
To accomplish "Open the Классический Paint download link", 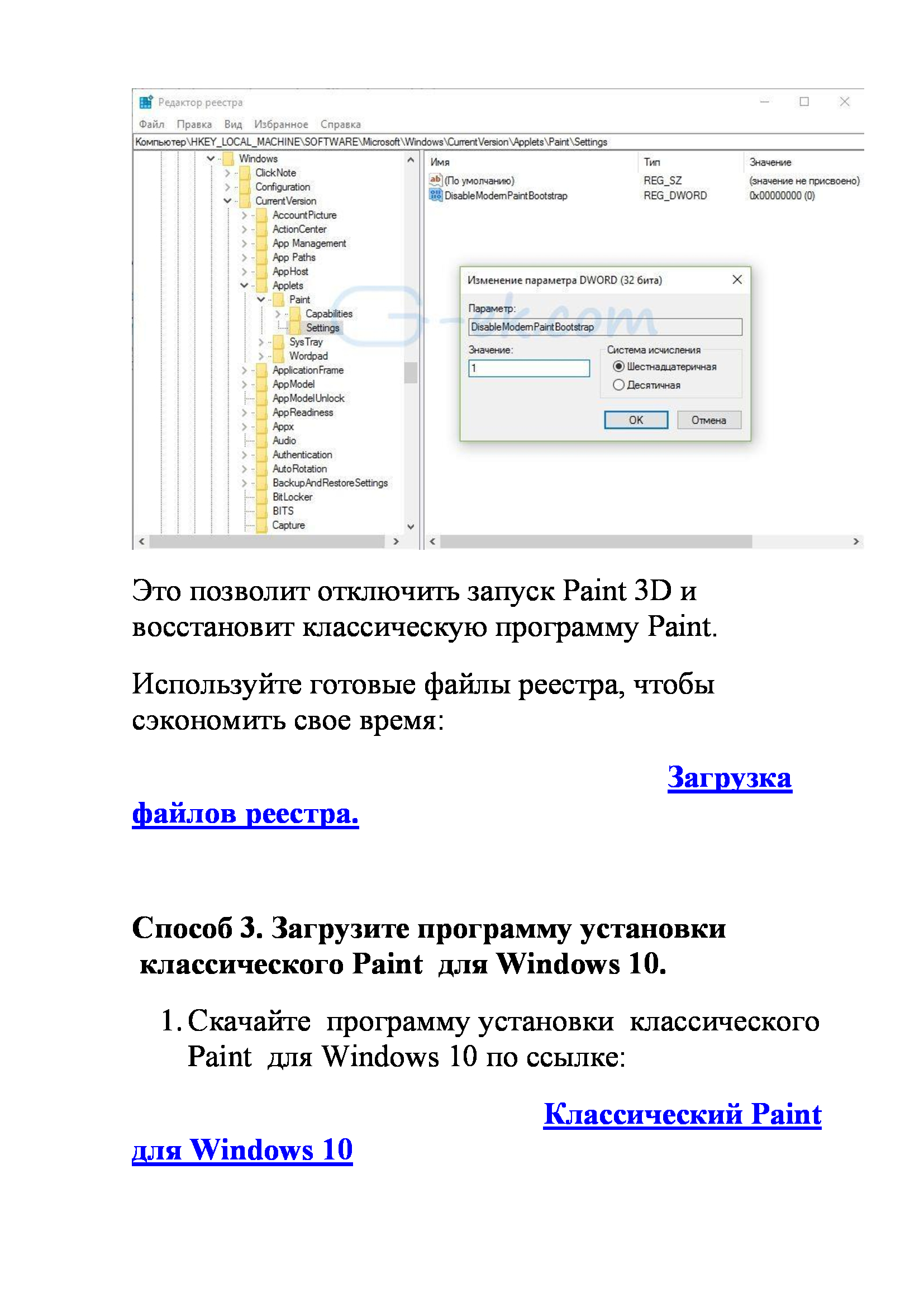I will coord(682,1114).
